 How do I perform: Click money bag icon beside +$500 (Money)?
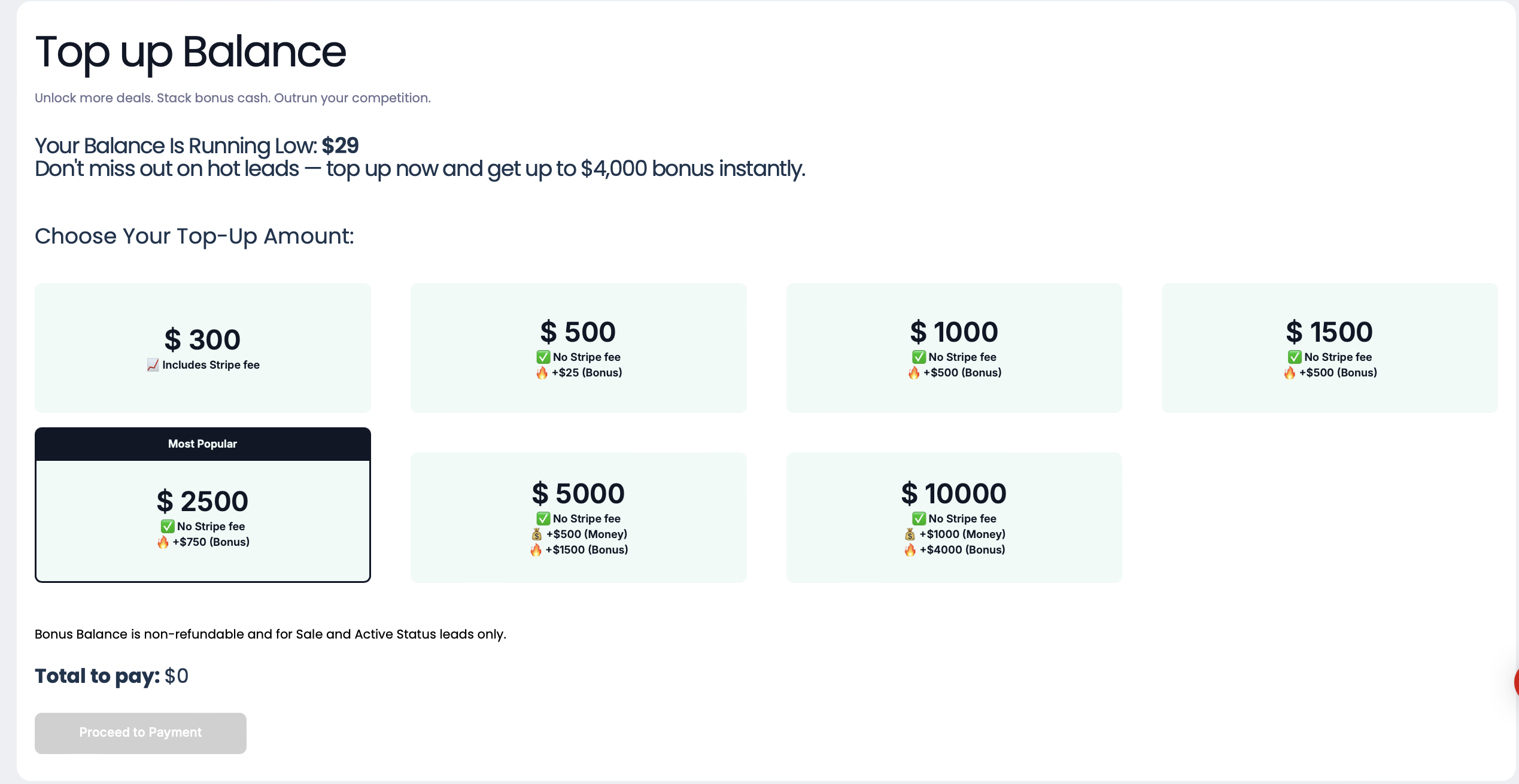(536, 534)
